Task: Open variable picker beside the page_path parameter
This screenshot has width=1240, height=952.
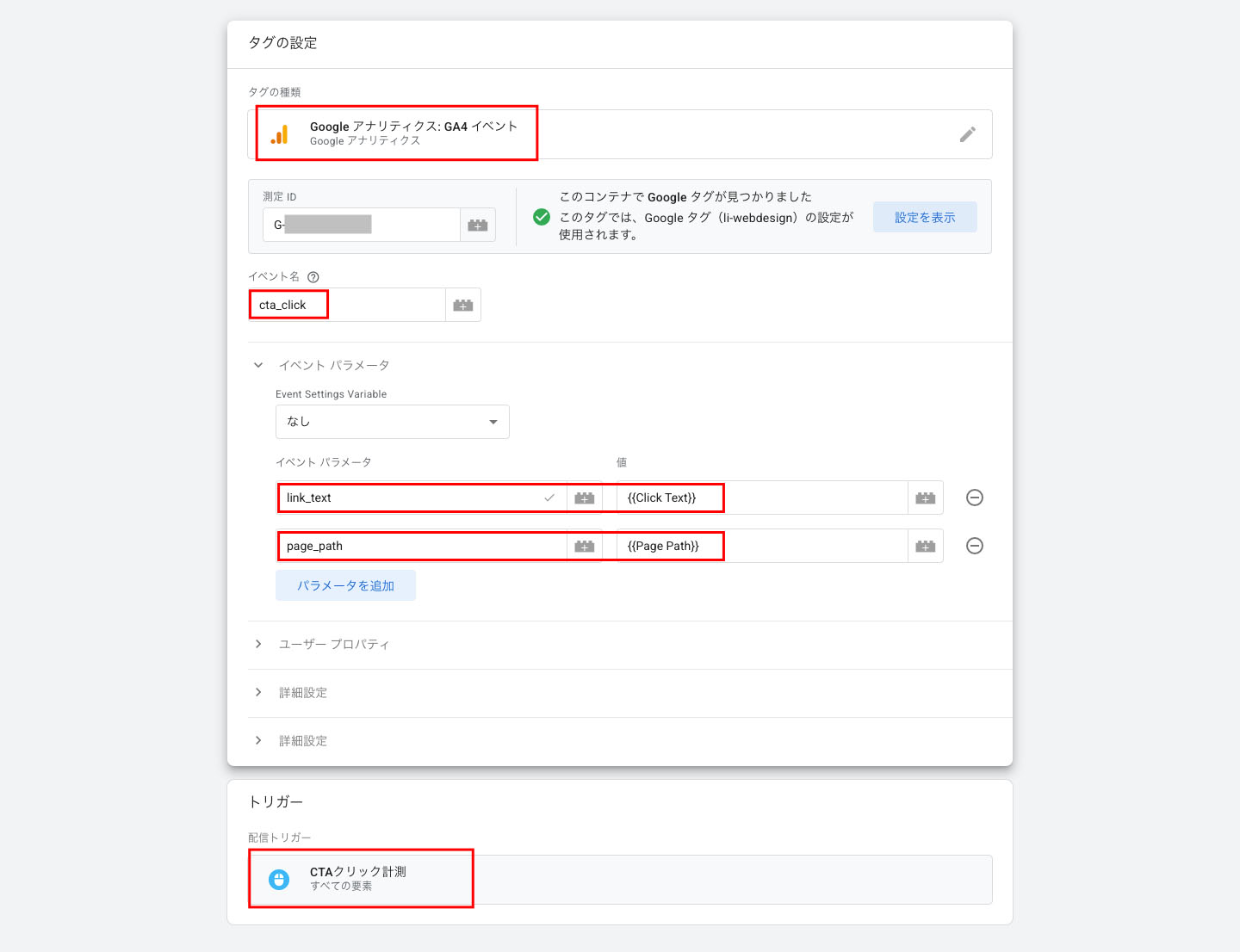Action: pyautogui.click(x=585, y=546)
